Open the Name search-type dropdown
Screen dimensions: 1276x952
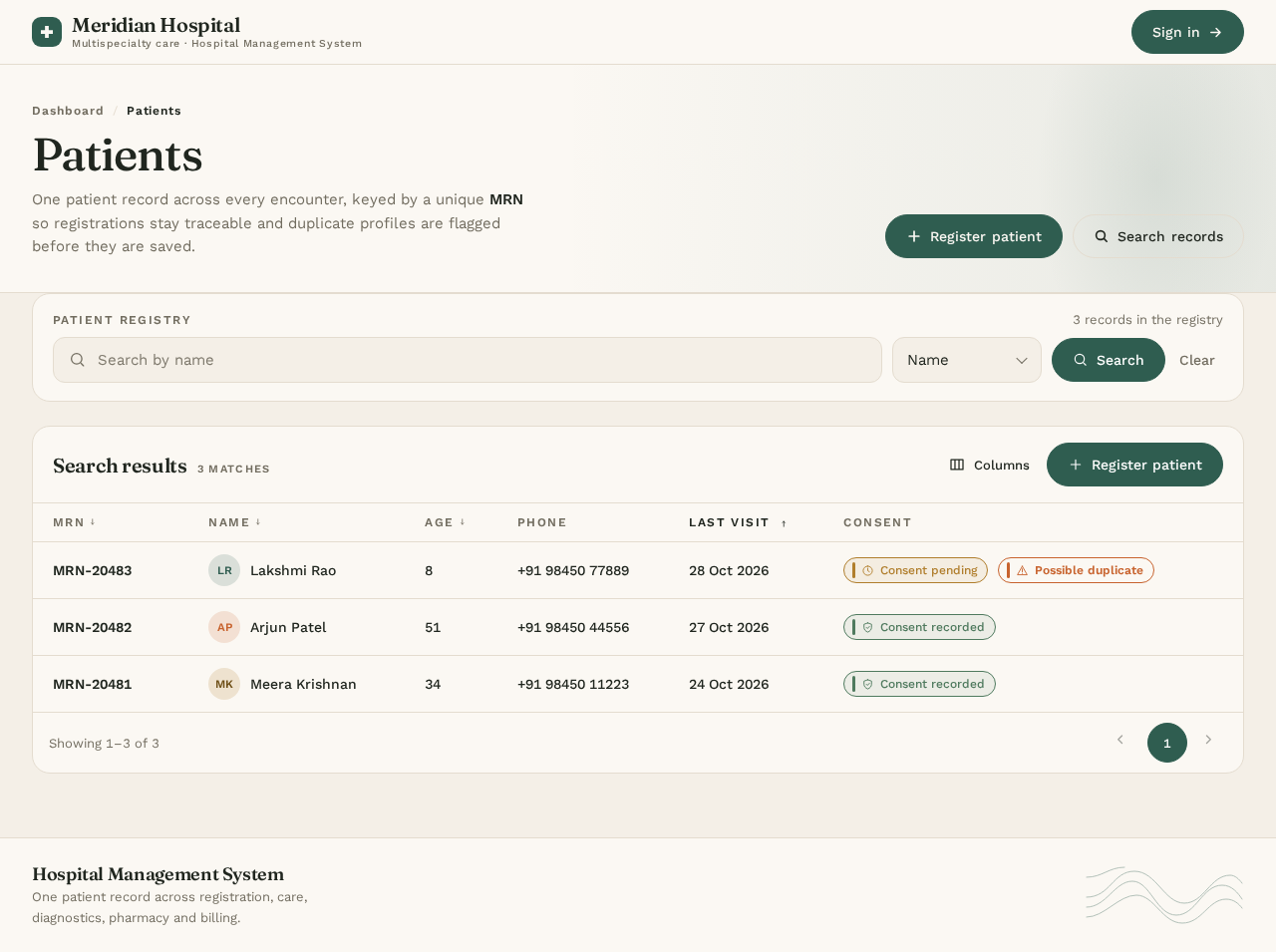[x=967, y=360]
